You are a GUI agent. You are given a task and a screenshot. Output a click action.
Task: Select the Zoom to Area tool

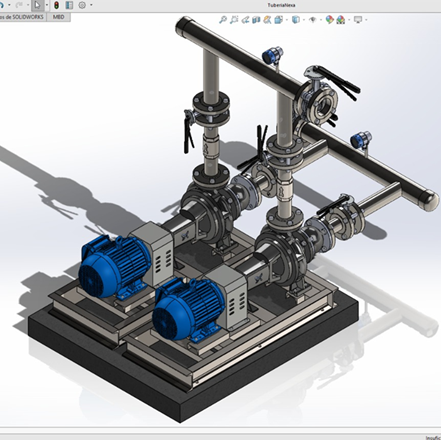(x=234, y=20)
